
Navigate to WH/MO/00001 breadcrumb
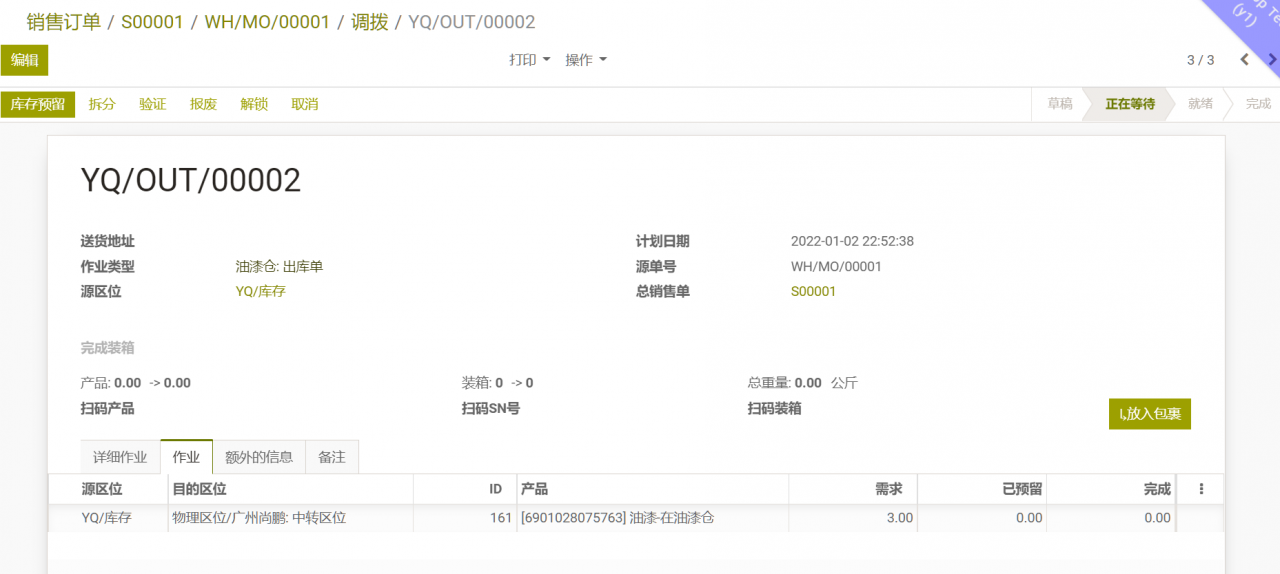tap(267, 22)
